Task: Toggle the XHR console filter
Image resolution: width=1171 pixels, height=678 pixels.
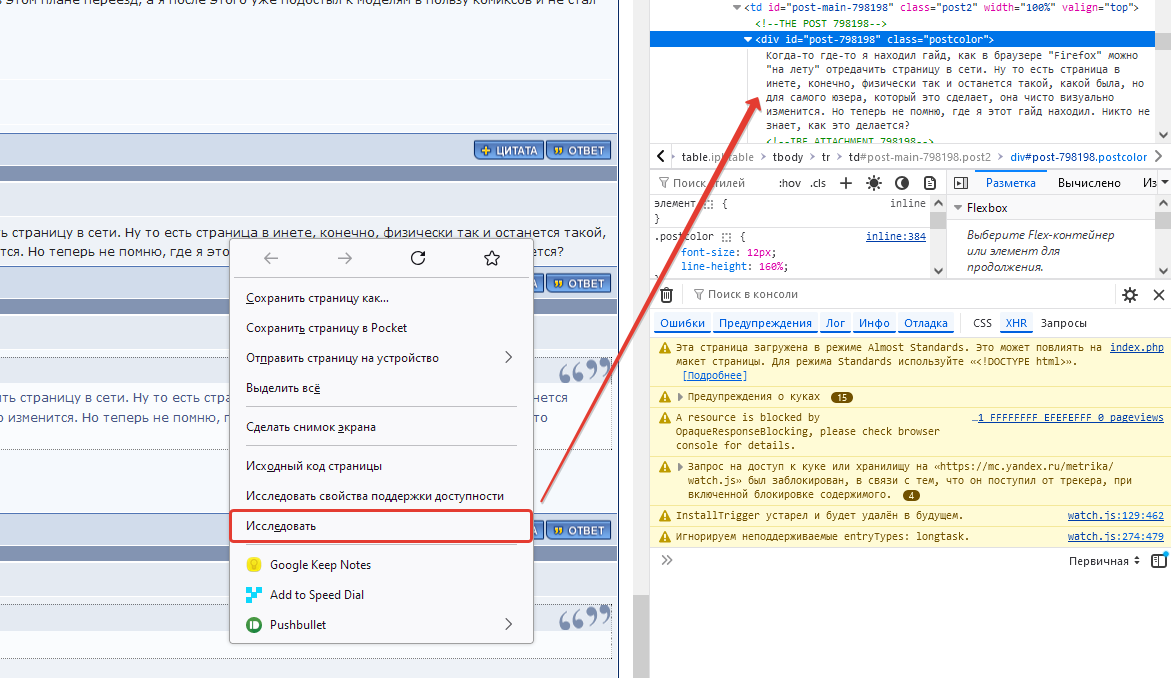Action: point(1016,323)
